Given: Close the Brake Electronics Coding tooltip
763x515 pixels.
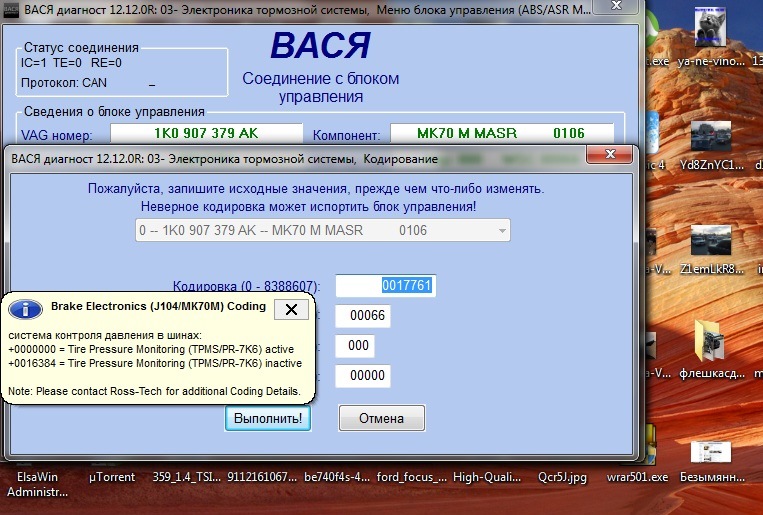Looking at the screenshot, I should (291, 310).
